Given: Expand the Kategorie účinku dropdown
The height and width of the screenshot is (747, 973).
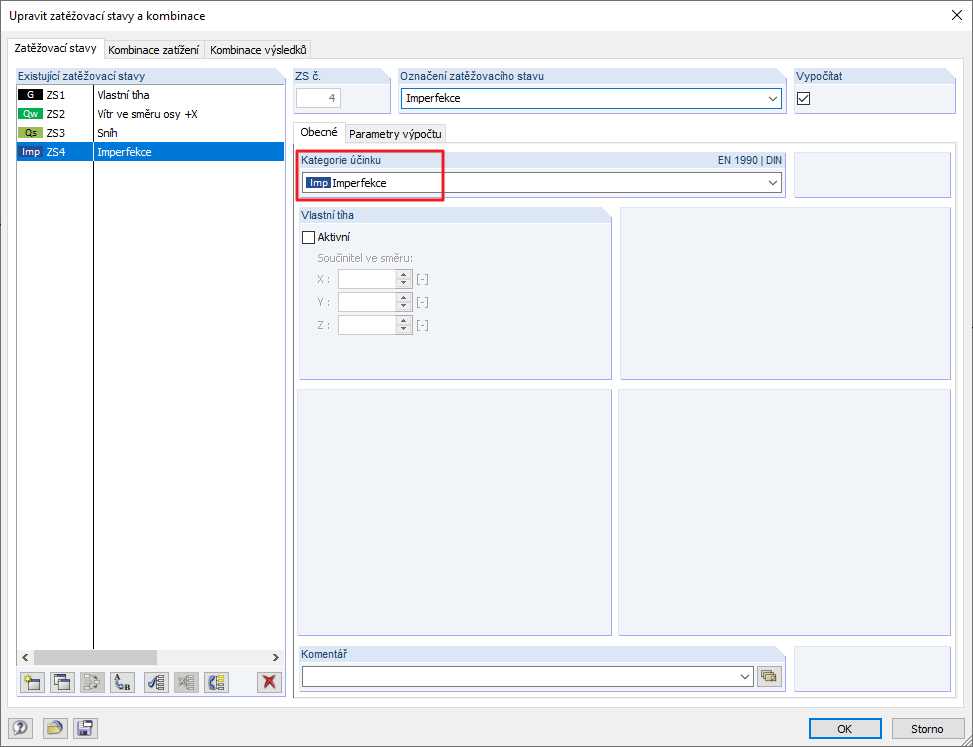Looking at the screenshot, I should point(773,183).
